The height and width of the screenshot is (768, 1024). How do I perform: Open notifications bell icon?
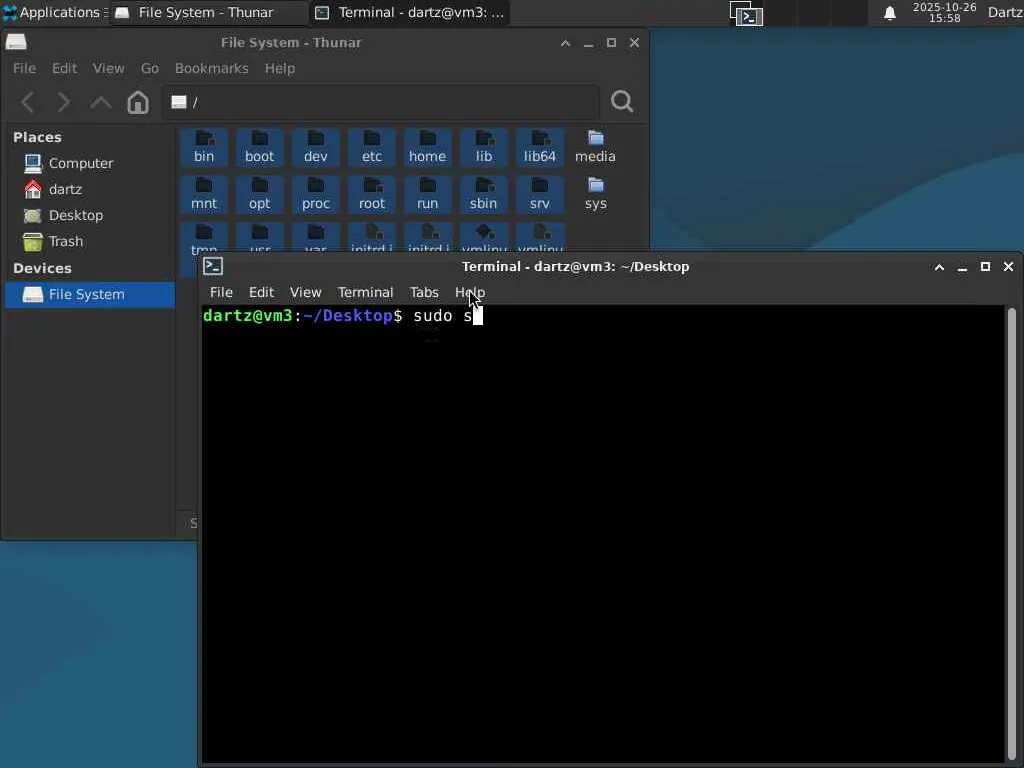(x=889, y=13)
